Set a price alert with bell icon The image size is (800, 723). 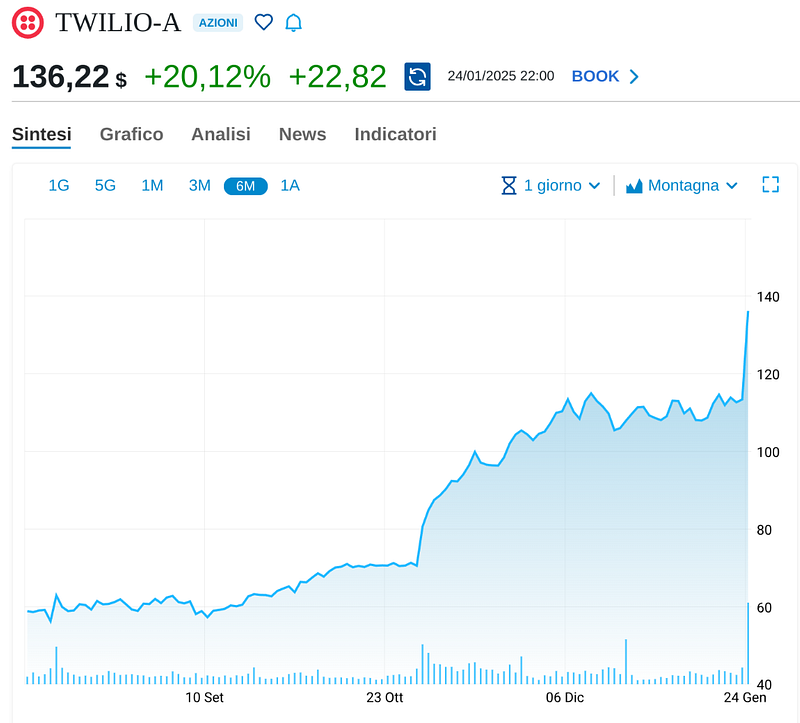tap(293, 22)
